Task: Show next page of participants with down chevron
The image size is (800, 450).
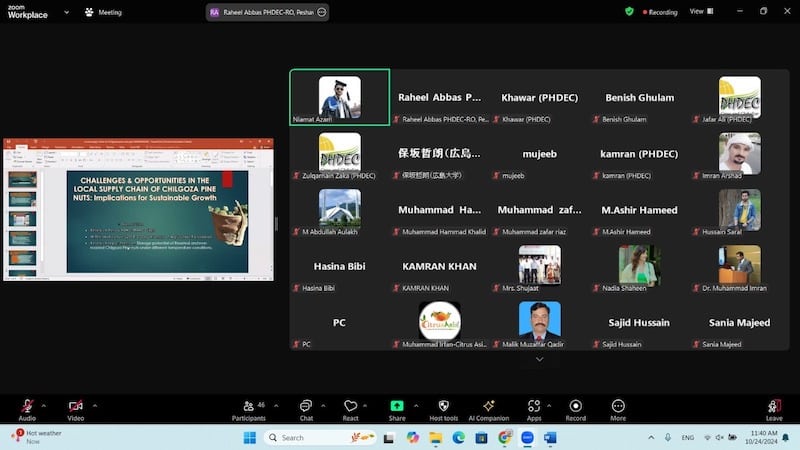Action: pos(539,359)
